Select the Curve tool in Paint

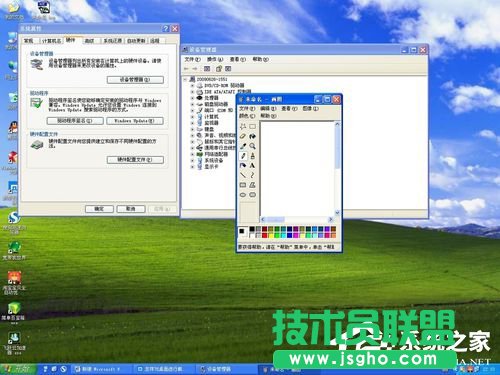click(253, 175)
